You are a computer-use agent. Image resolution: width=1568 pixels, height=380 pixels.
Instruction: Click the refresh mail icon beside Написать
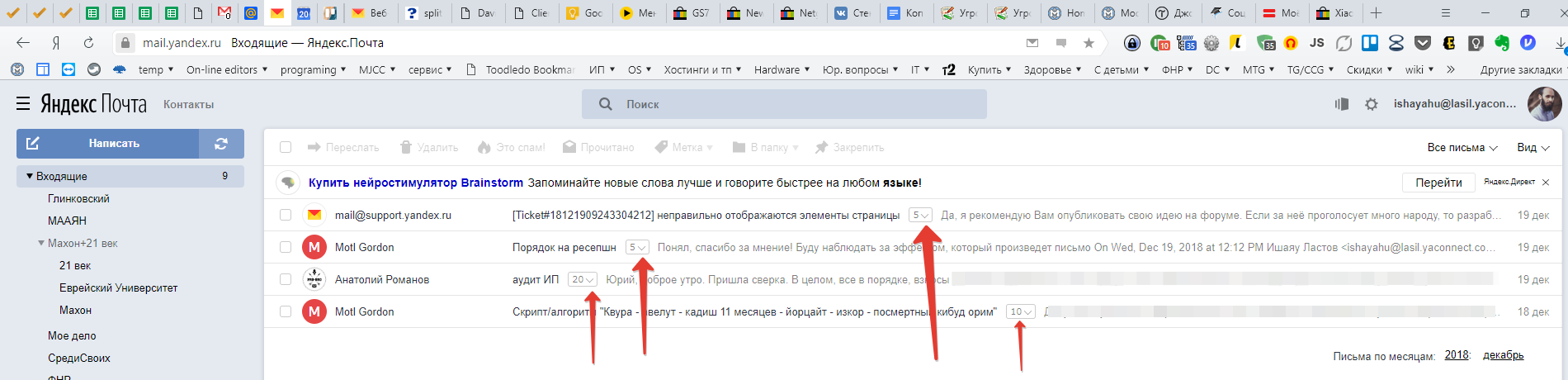[x=221, y=144]
